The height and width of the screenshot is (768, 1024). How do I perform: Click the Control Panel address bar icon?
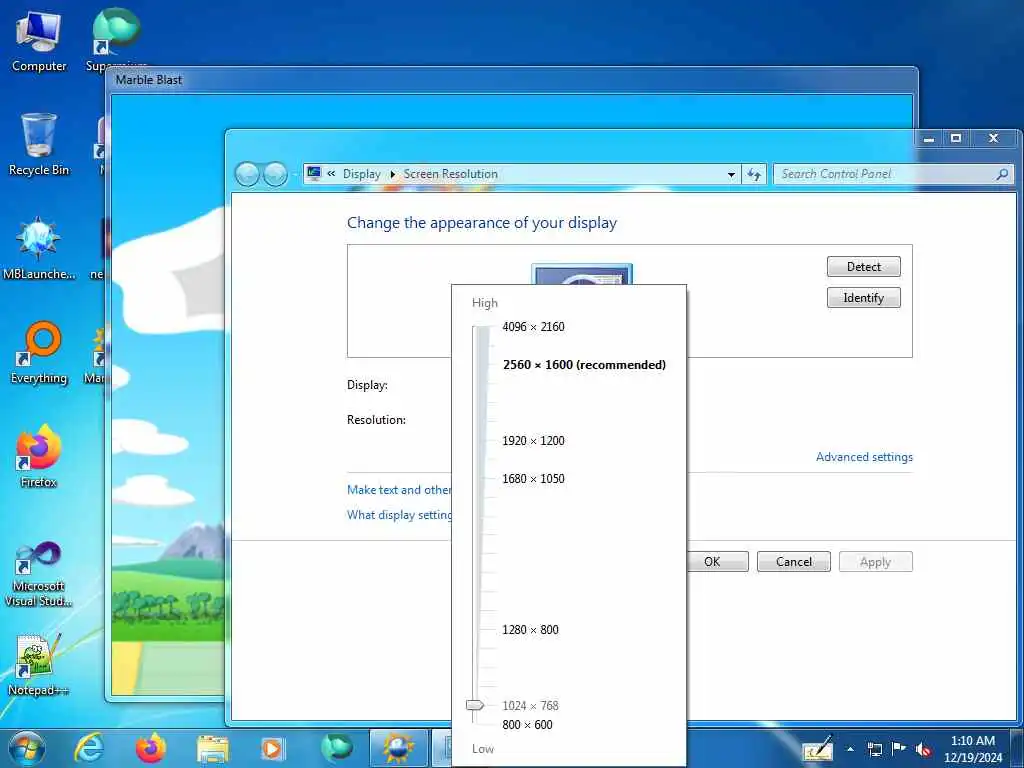(x=314, y=174)
